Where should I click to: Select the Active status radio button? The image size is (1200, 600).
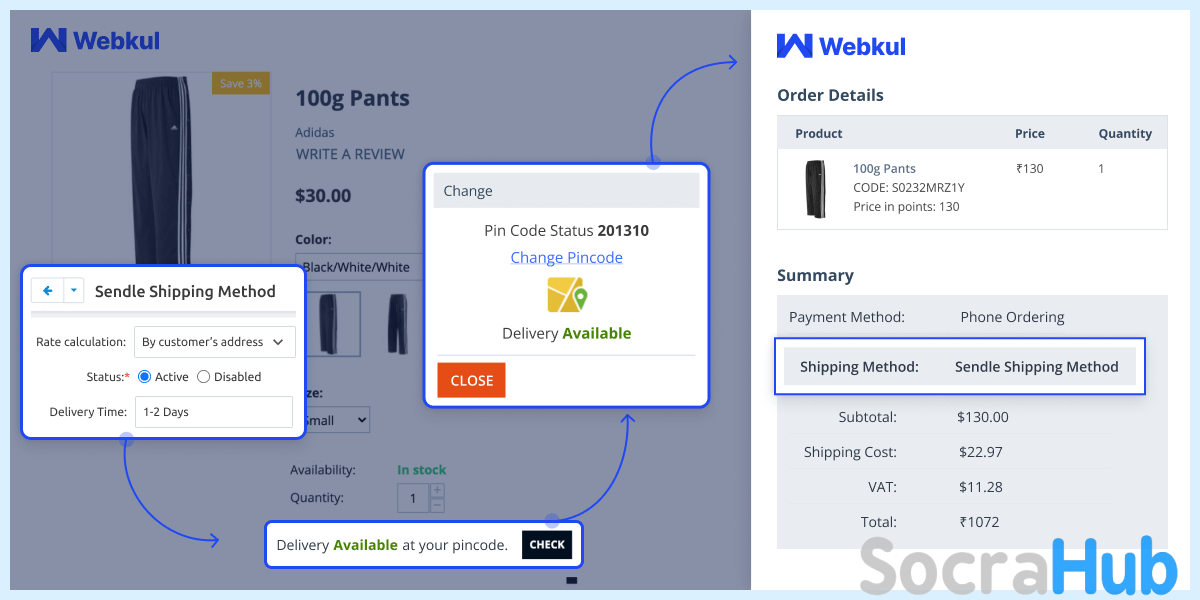pyautogui.click(x=144, y=377)
